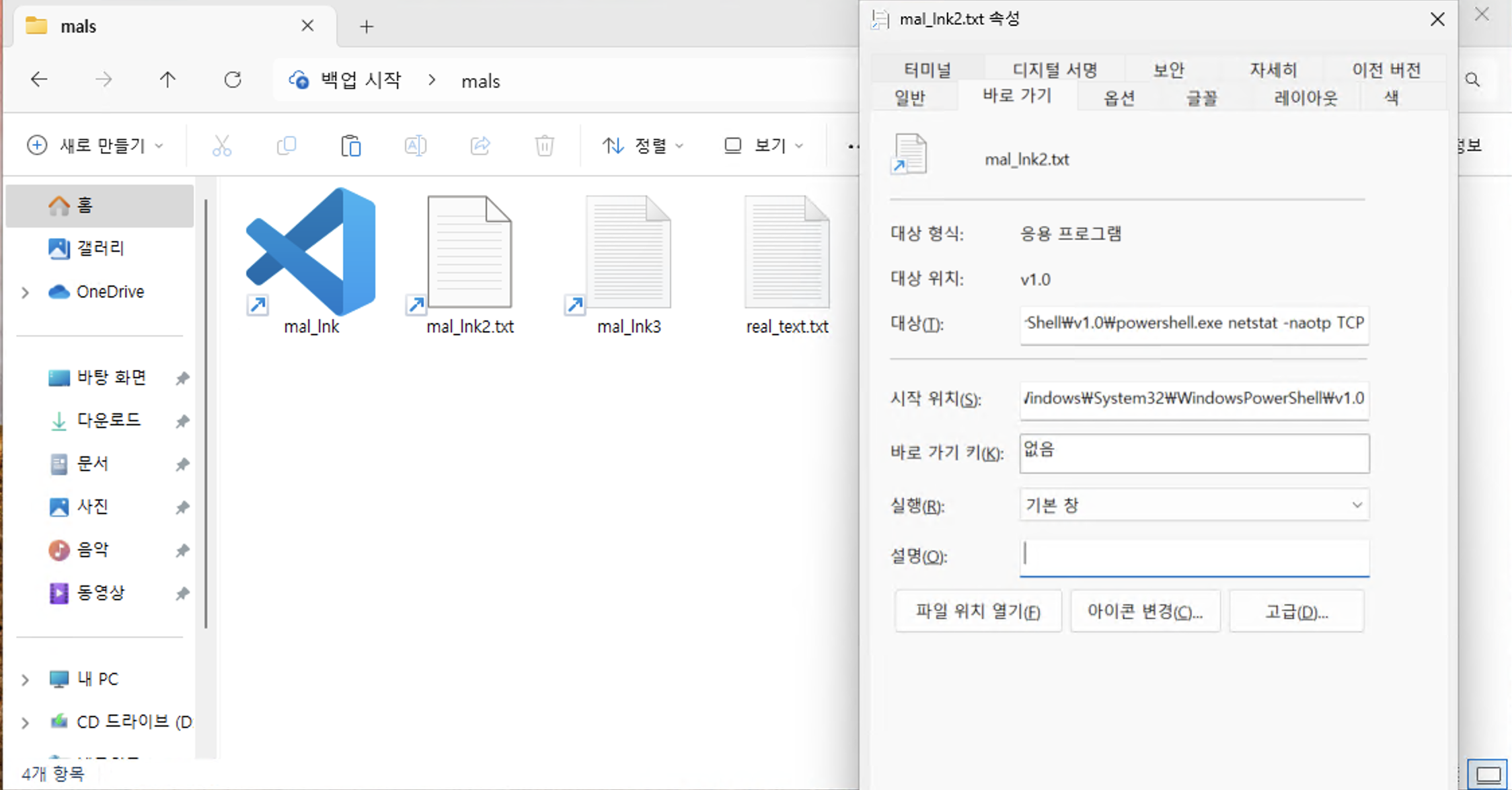1512x790 pixels.
Task: Click the 대상 target input field
Action: tap(1194, 324)
